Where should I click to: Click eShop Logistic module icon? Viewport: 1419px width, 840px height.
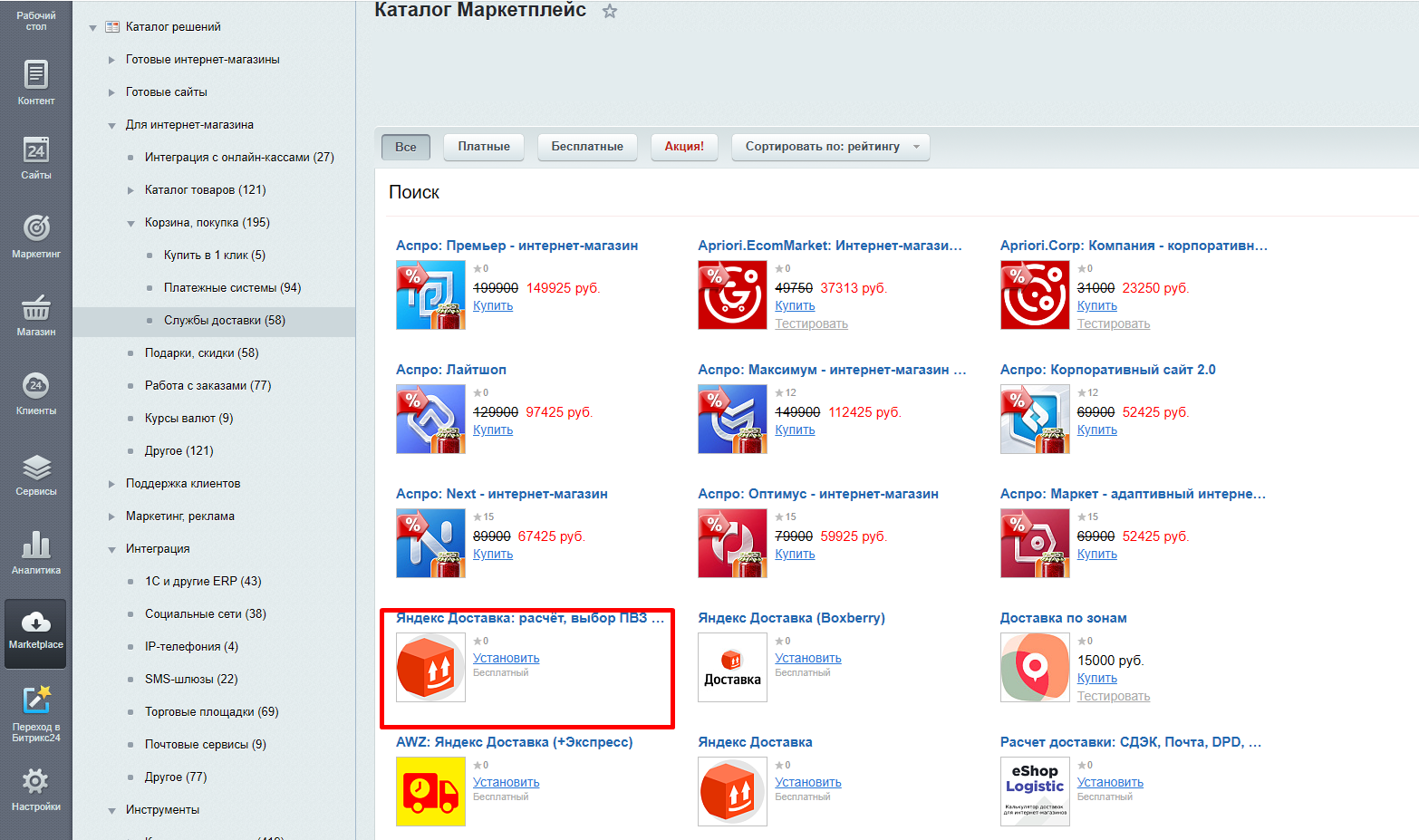point(1035,791)
